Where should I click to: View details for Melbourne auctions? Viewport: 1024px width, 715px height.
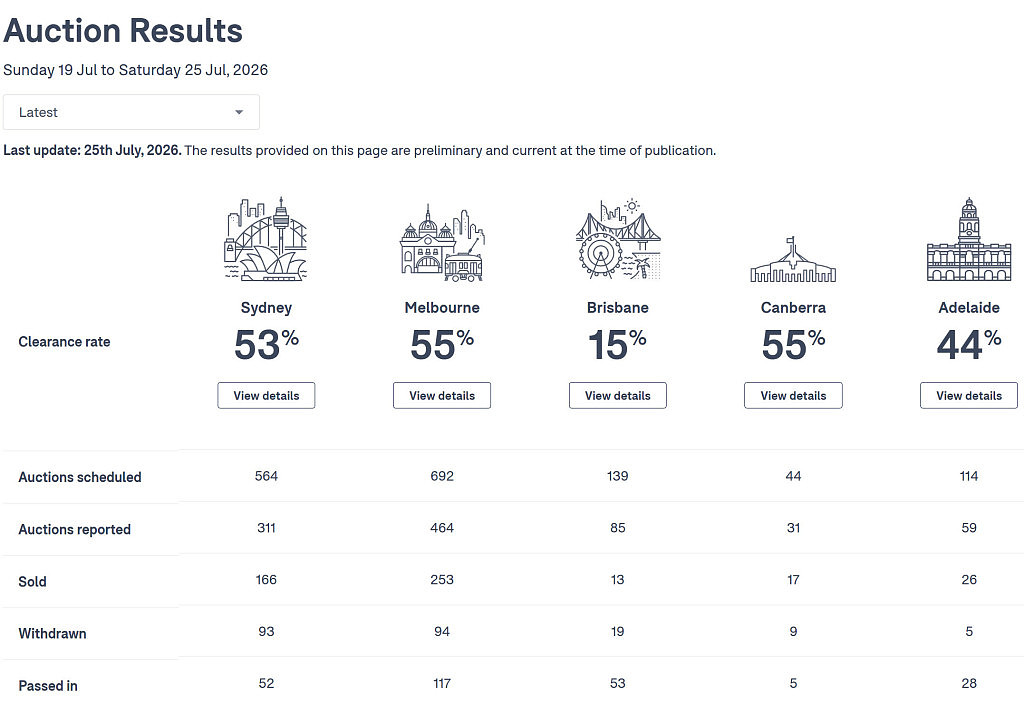coord(442,396)
